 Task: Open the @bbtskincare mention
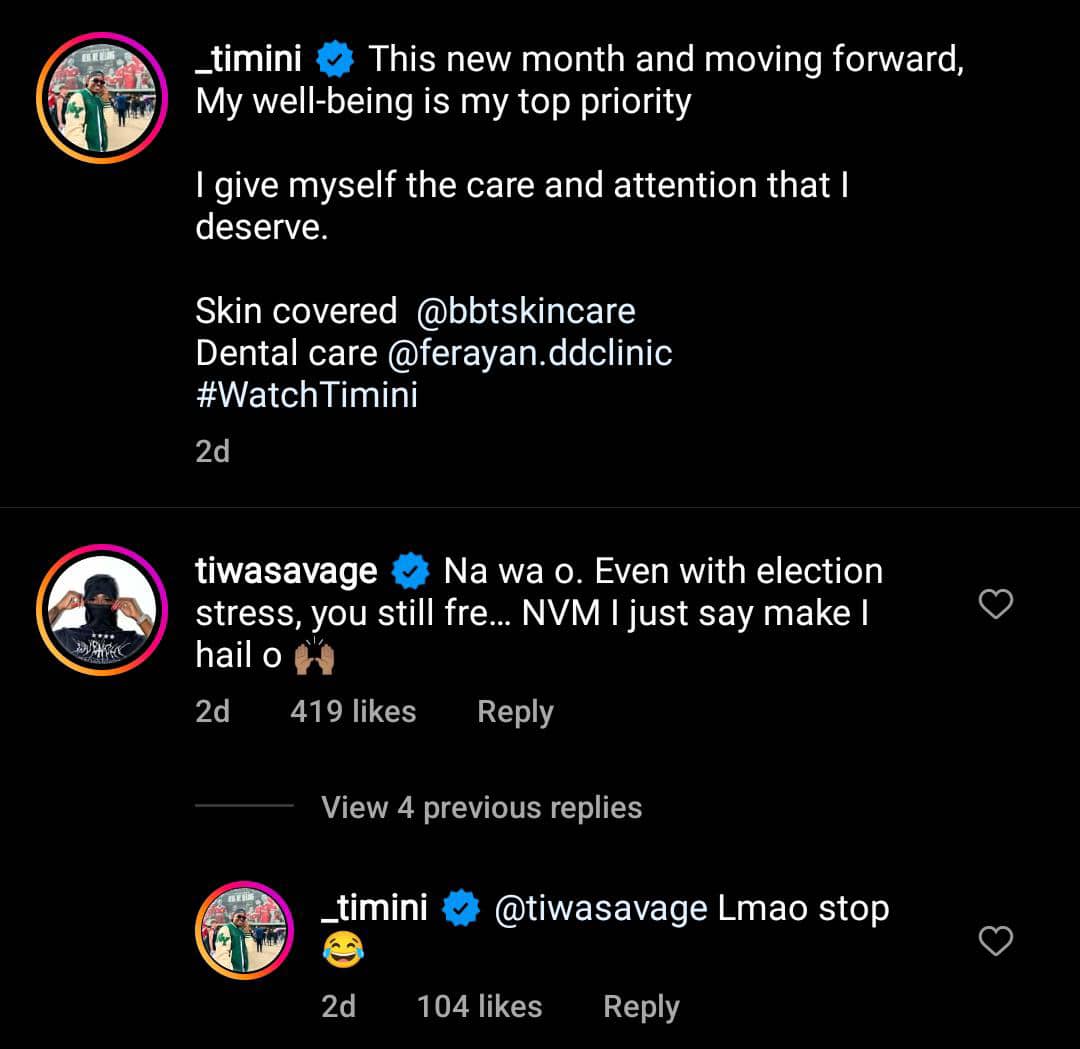[525, 311]
